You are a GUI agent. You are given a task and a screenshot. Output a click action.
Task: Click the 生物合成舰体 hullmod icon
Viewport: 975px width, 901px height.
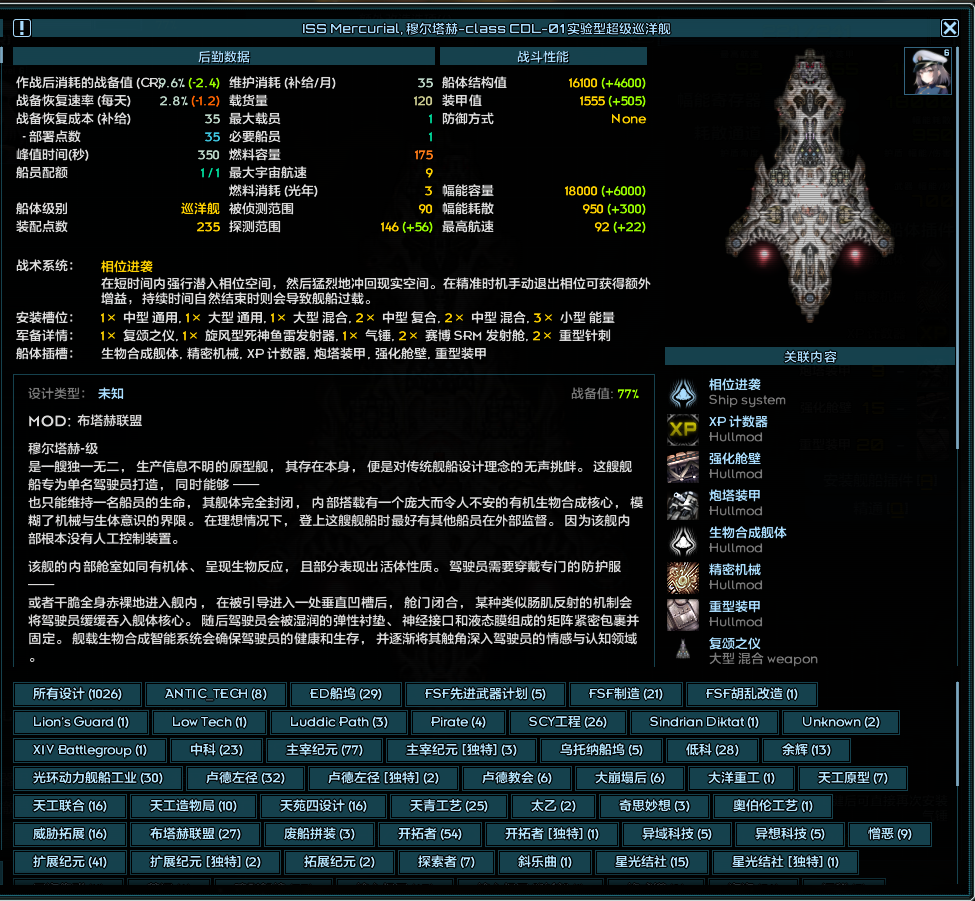(x=683, y=540)
